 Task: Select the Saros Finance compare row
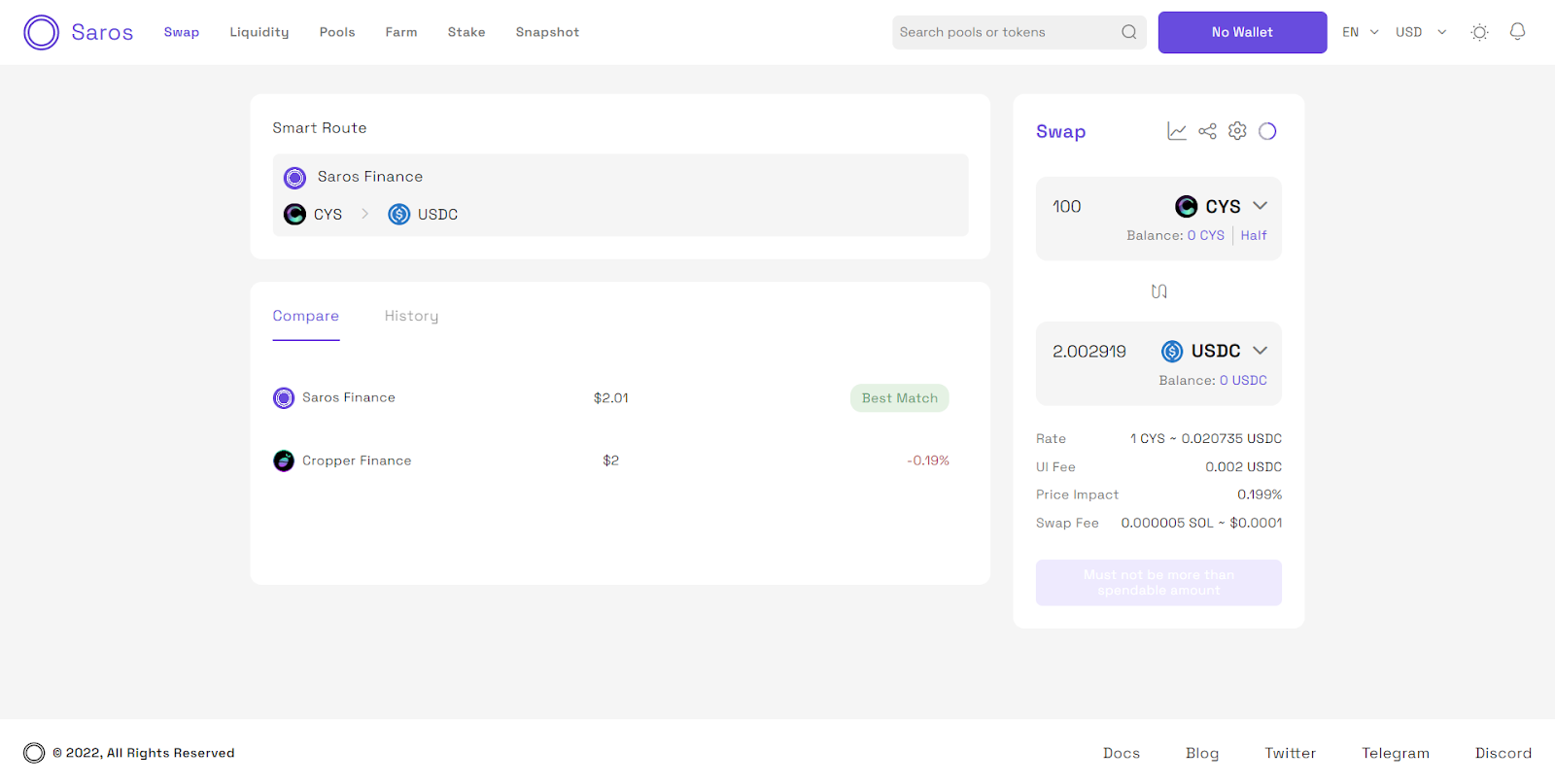pos(610,397)
